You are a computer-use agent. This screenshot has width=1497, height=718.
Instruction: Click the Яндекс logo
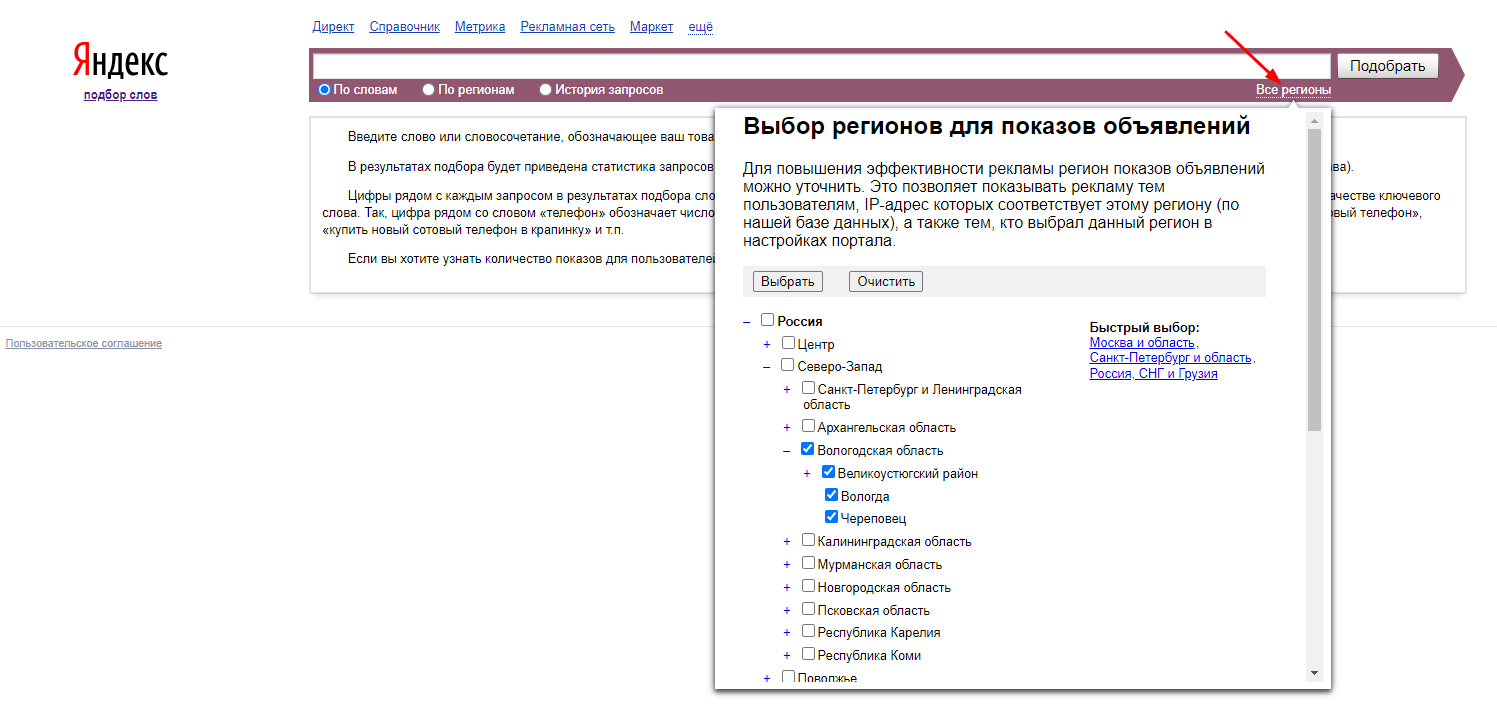120,62
